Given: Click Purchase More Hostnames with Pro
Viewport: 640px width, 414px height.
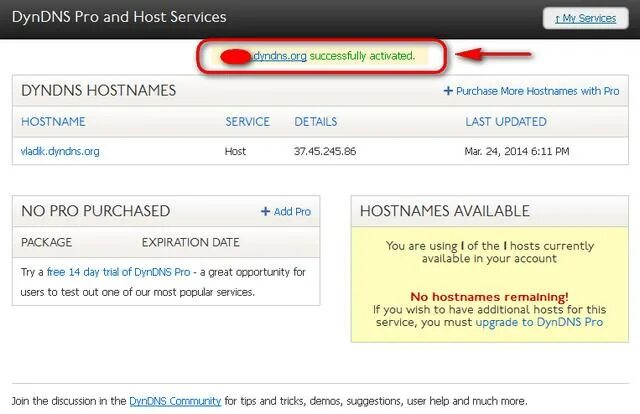Looking at the screenshot, I should pos(538,91).
